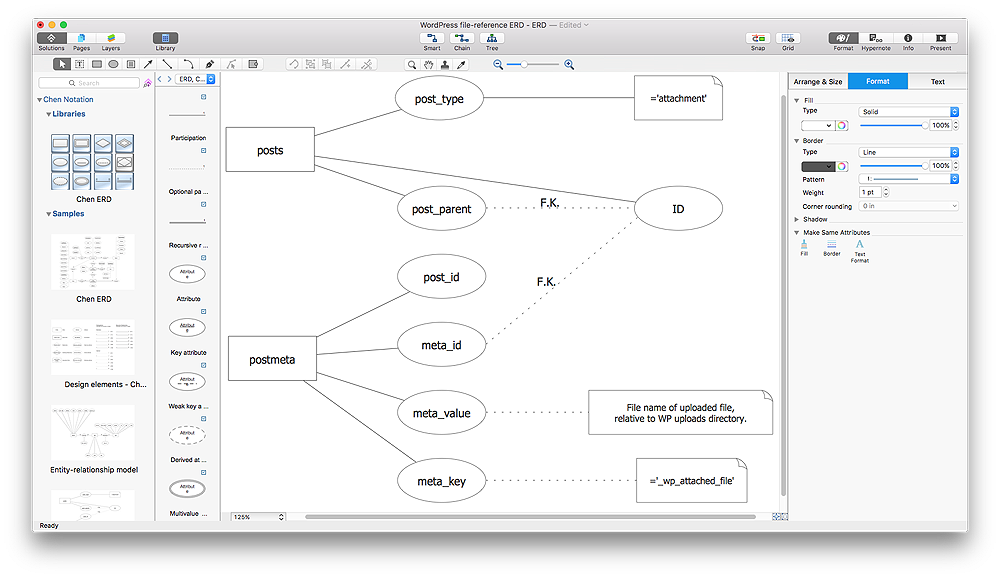Open the fill color wheel picker

[x=842, y=126]
